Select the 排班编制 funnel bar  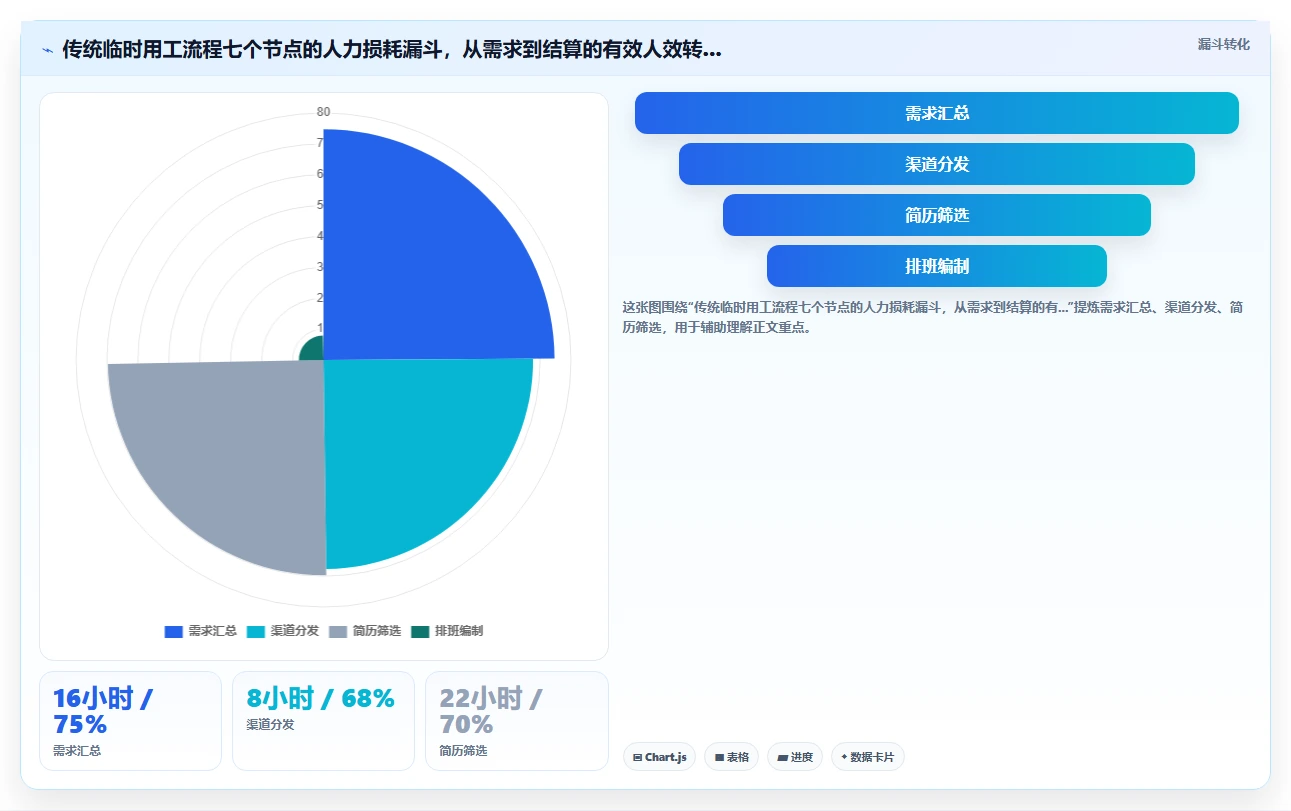tap(937, 266)
